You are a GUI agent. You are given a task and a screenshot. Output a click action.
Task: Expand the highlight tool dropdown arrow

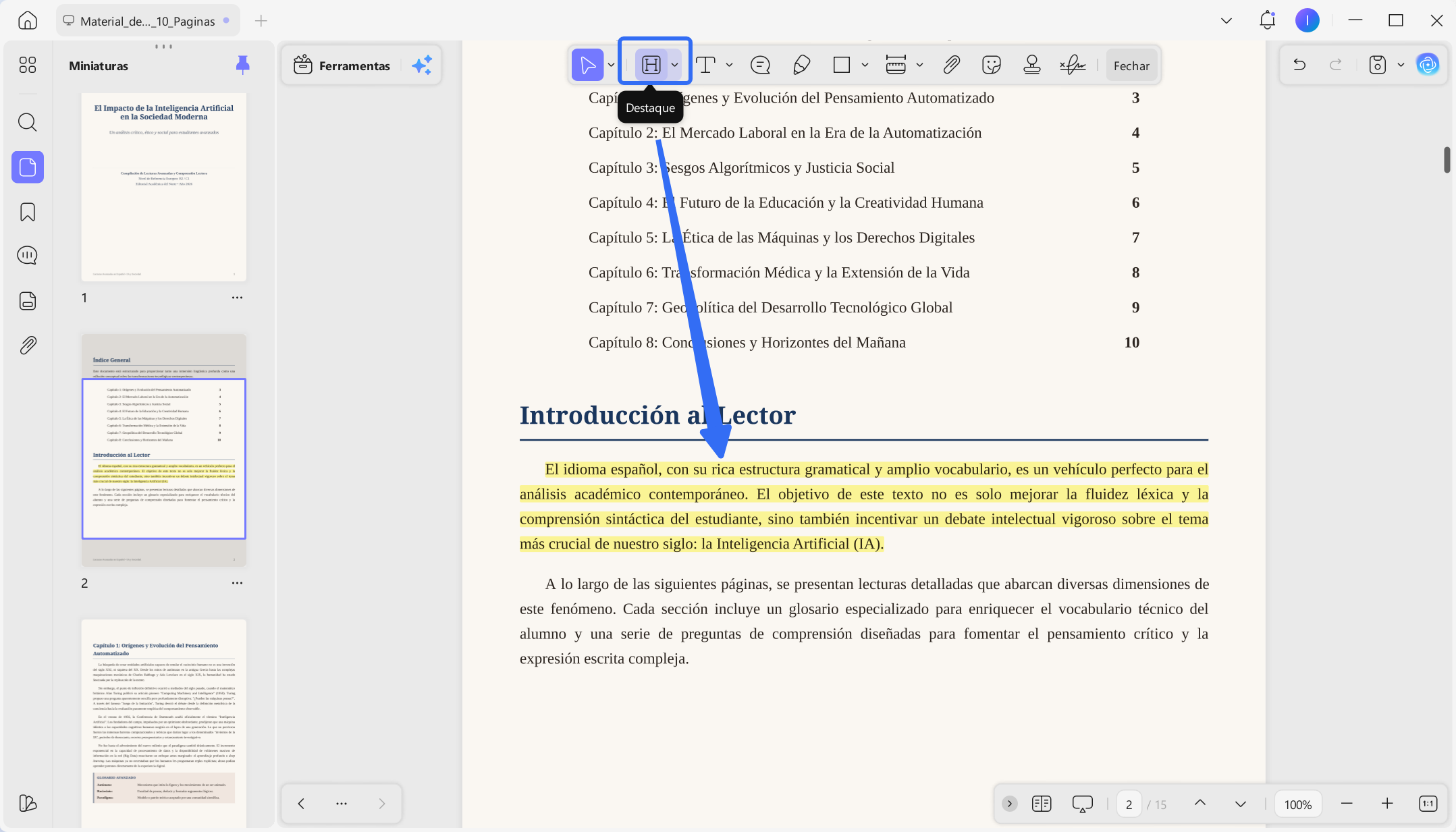coord(675,65)
